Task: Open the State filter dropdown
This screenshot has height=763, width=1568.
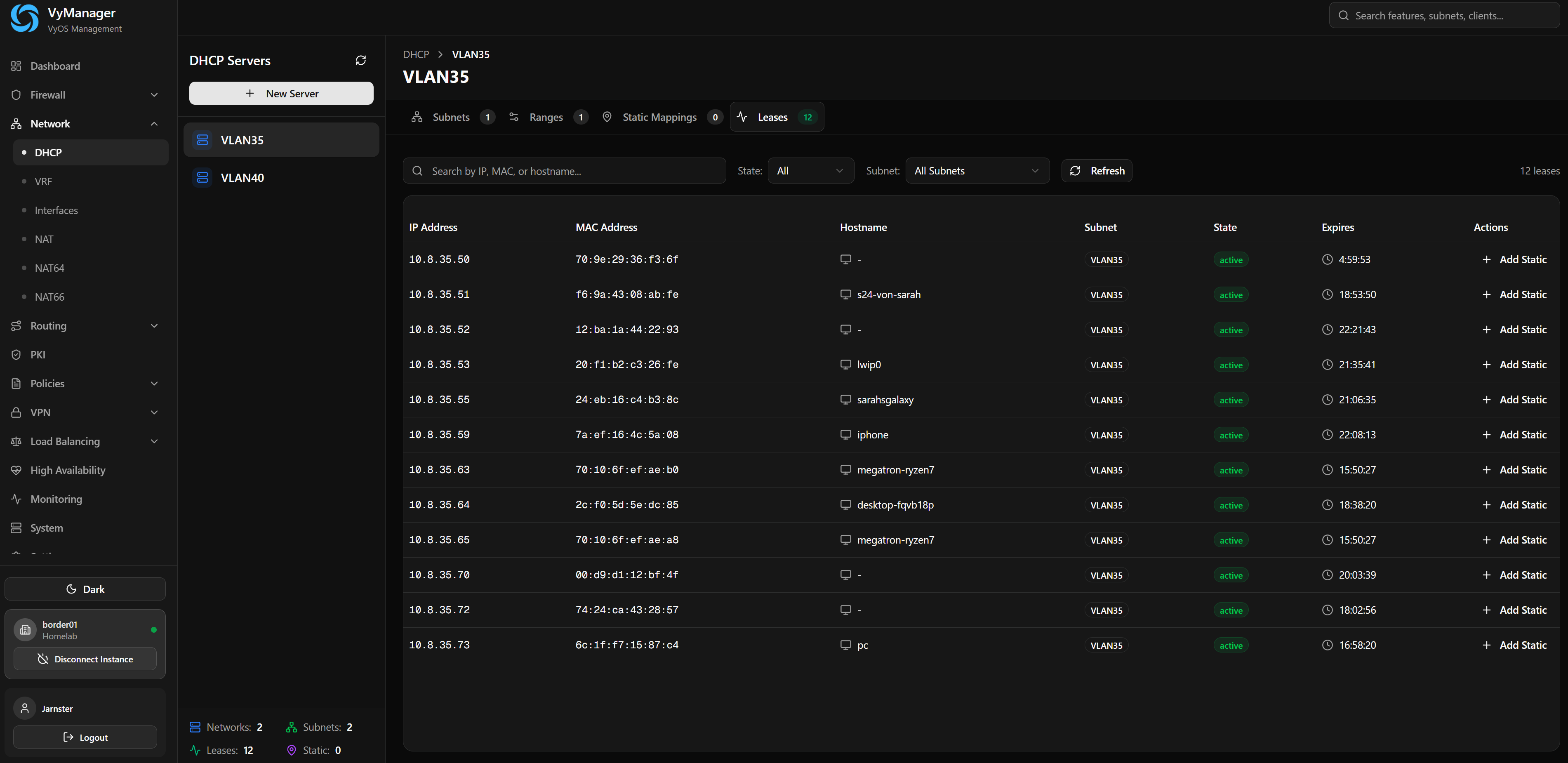Action: coord(810,170)
